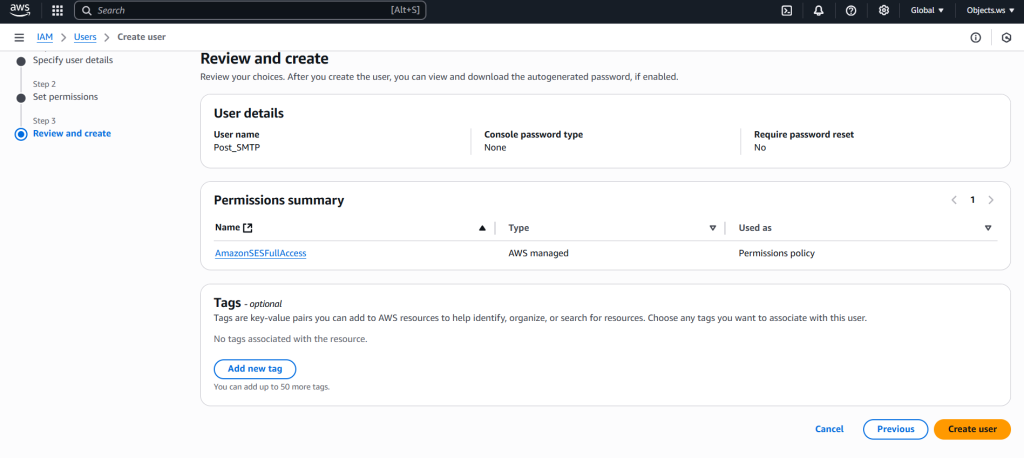
Task: Expand the Global region dropdown
Action: 927,11
